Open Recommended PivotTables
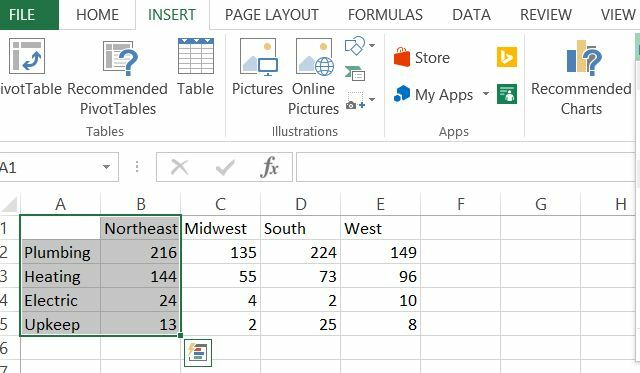This screenshot has width=640, height=373. [118, 78]
